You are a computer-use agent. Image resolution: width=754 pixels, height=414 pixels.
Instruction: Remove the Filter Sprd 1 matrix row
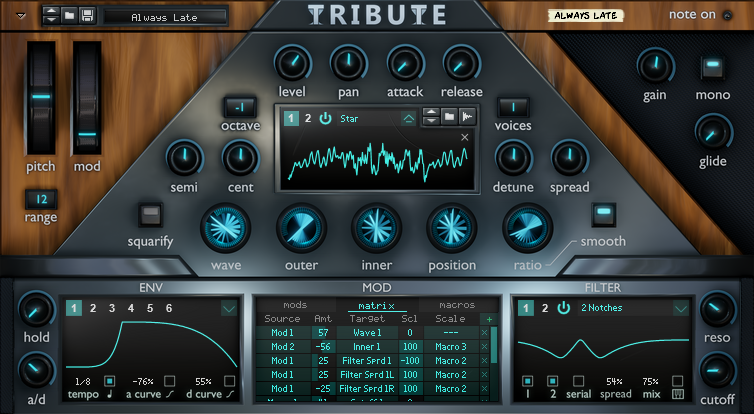click(484, 361)
